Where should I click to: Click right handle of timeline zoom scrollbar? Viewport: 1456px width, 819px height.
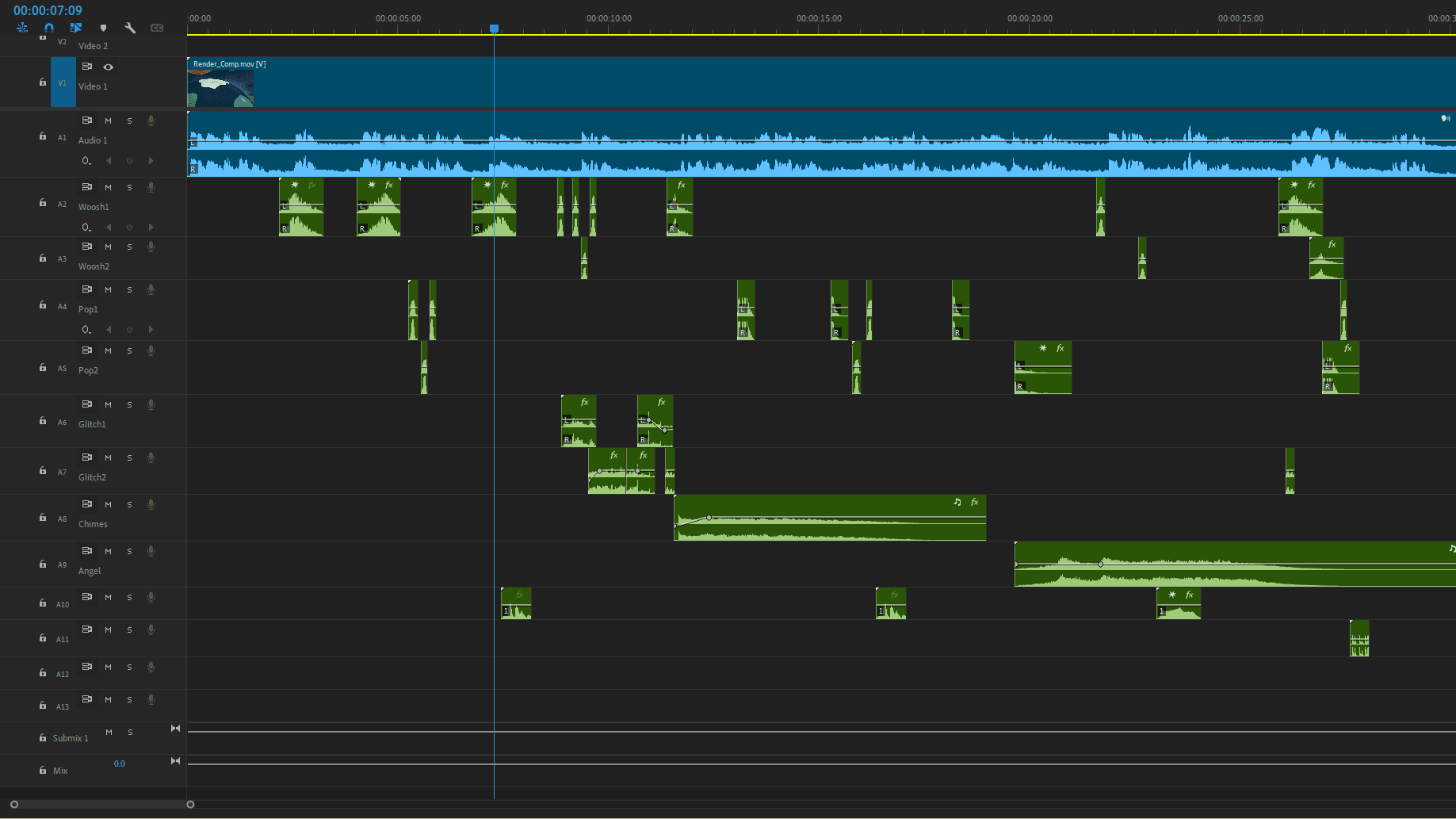pos(190,805)
